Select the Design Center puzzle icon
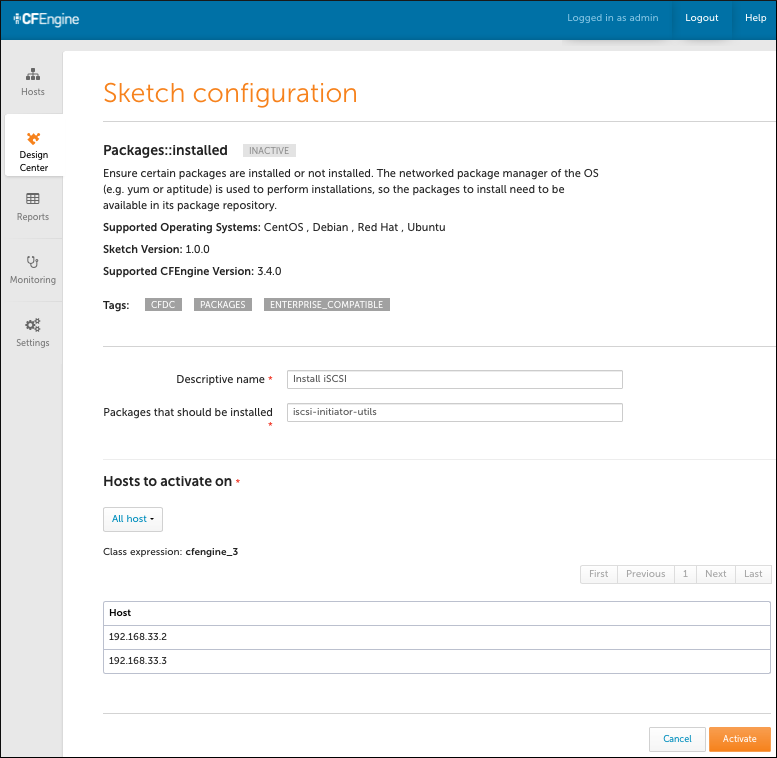The width and height of the screenshot is (777, 758). point(33,138)
